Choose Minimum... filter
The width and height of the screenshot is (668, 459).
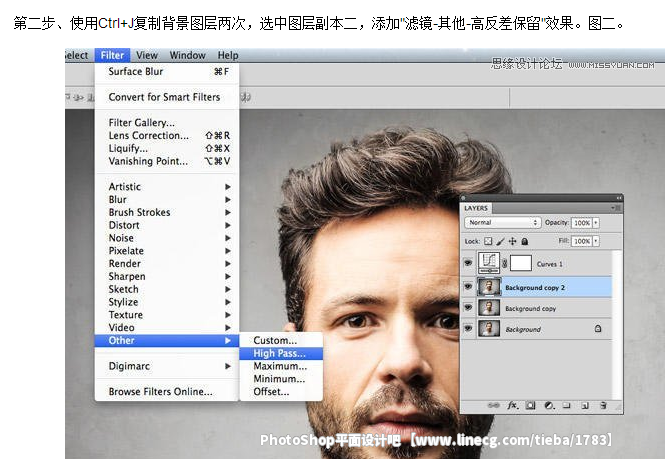click(281, 379)
